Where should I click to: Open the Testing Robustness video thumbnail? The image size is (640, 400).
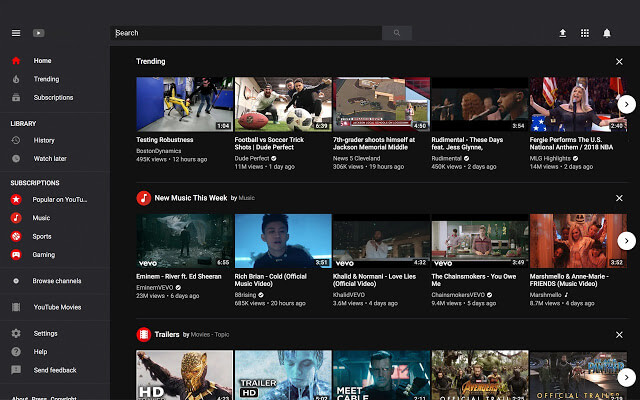click(184, 104)
